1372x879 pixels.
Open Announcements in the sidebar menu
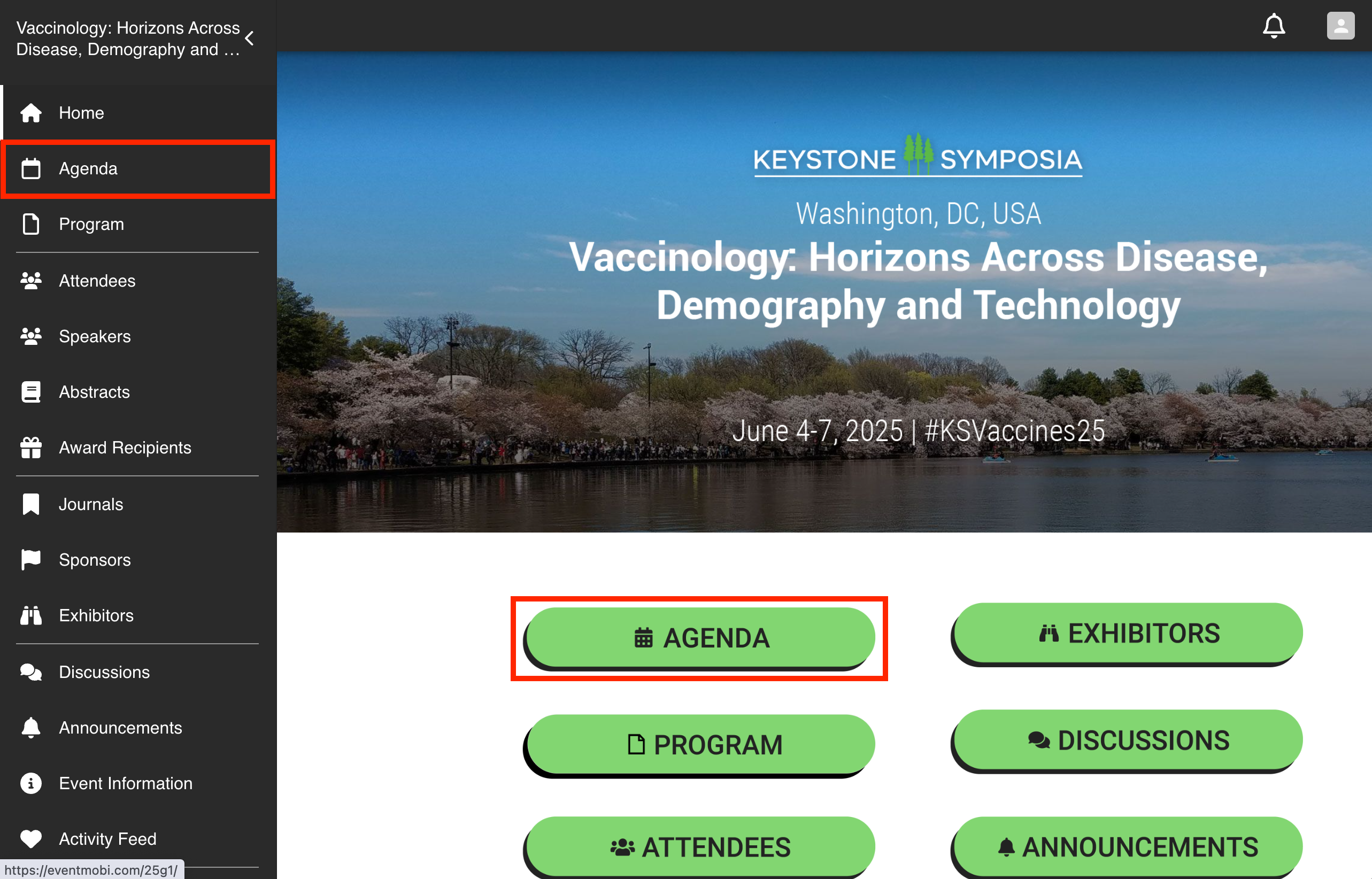click(139, 728)
